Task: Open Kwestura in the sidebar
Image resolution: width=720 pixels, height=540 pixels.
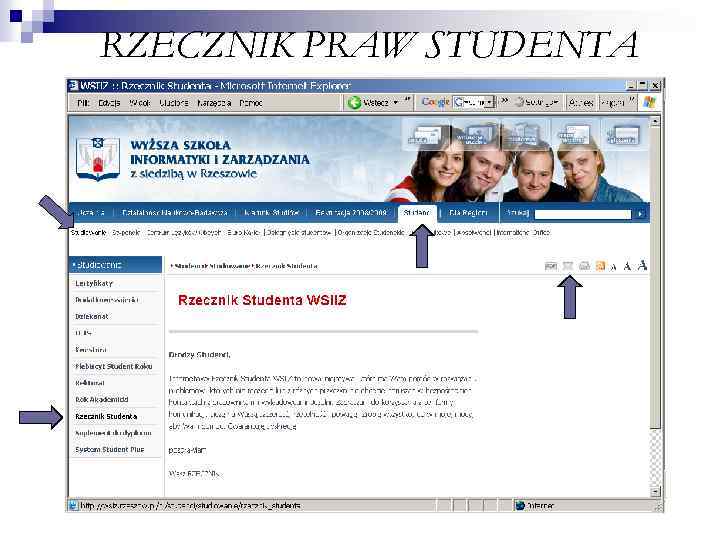Action: coord(90,349)
